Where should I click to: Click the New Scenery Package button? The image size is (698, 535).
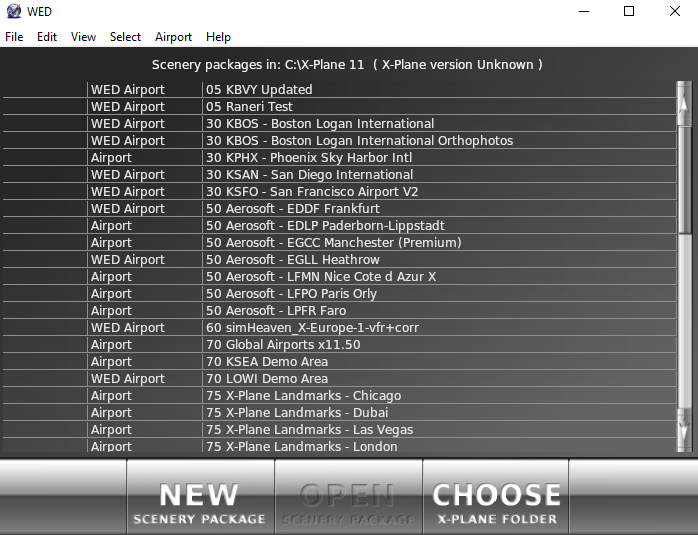[200, 497]
